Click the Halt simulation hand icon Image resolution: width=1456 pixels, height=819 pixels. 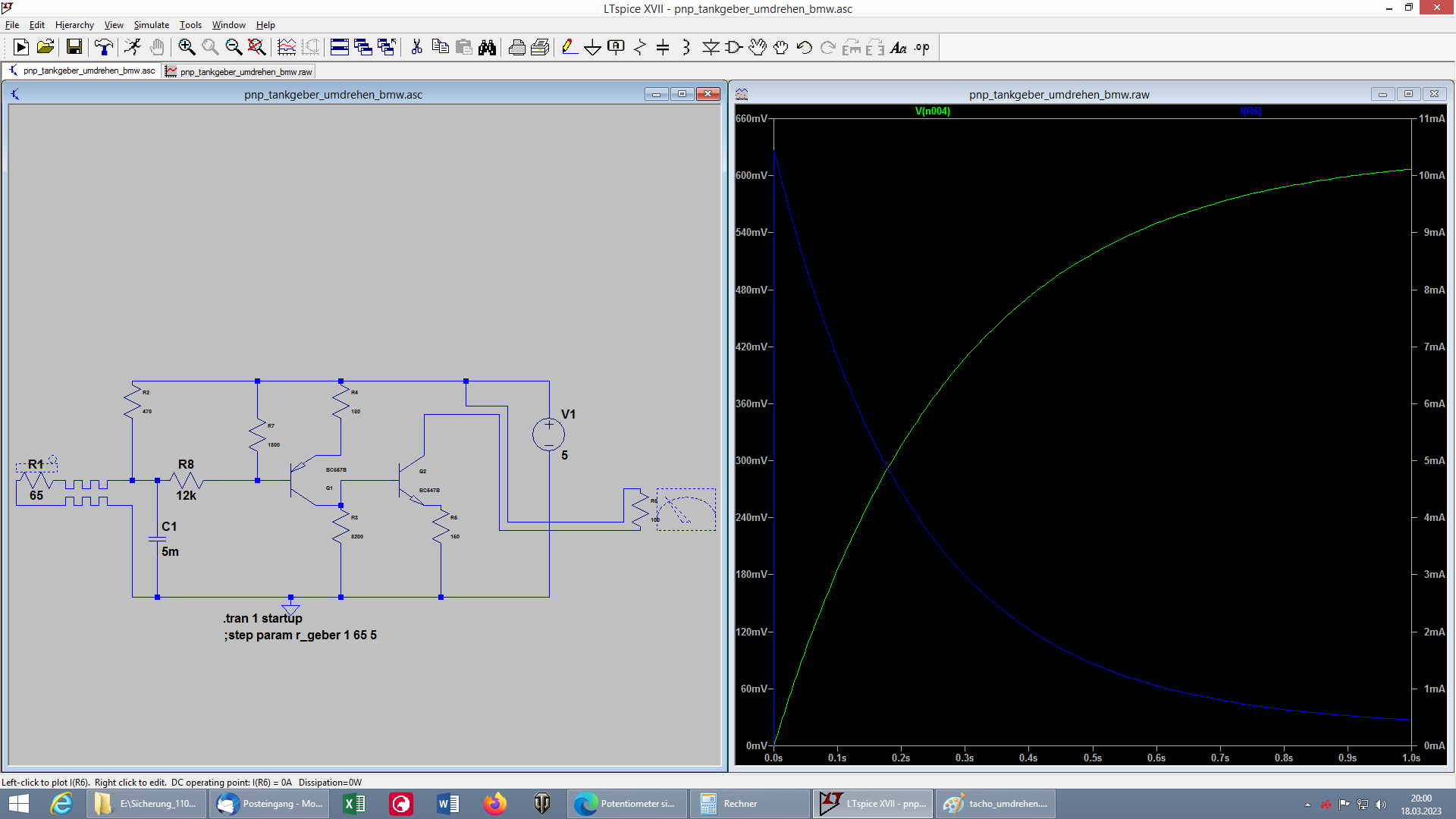point(156,48)
